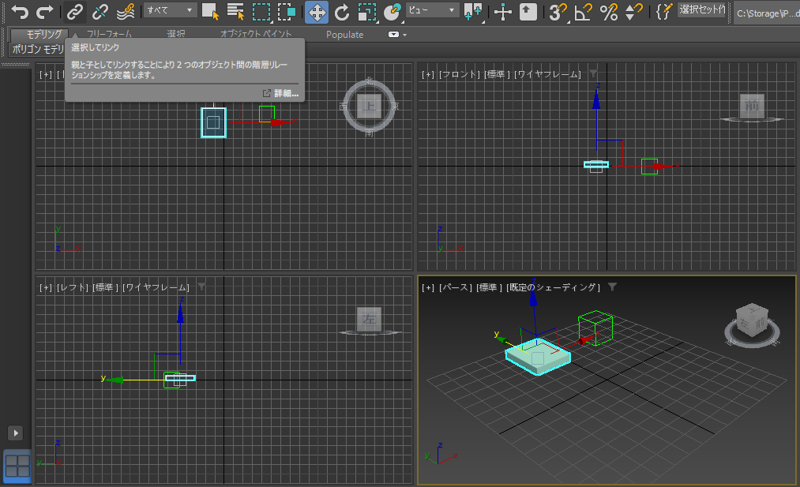Activate the Select and Link tool

pyautogui.click(x=75, y=12)
